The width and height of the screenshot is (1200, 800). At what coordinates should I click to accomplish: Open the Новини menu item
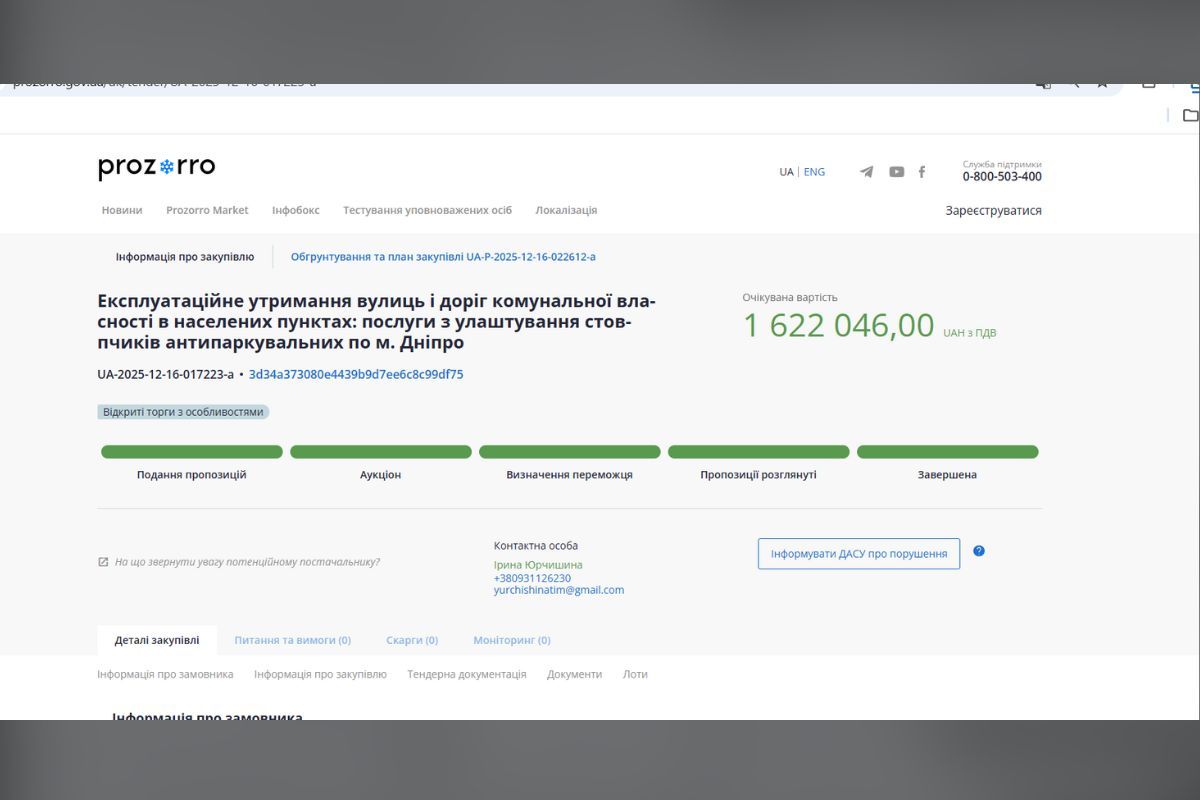tap(121, 210)
